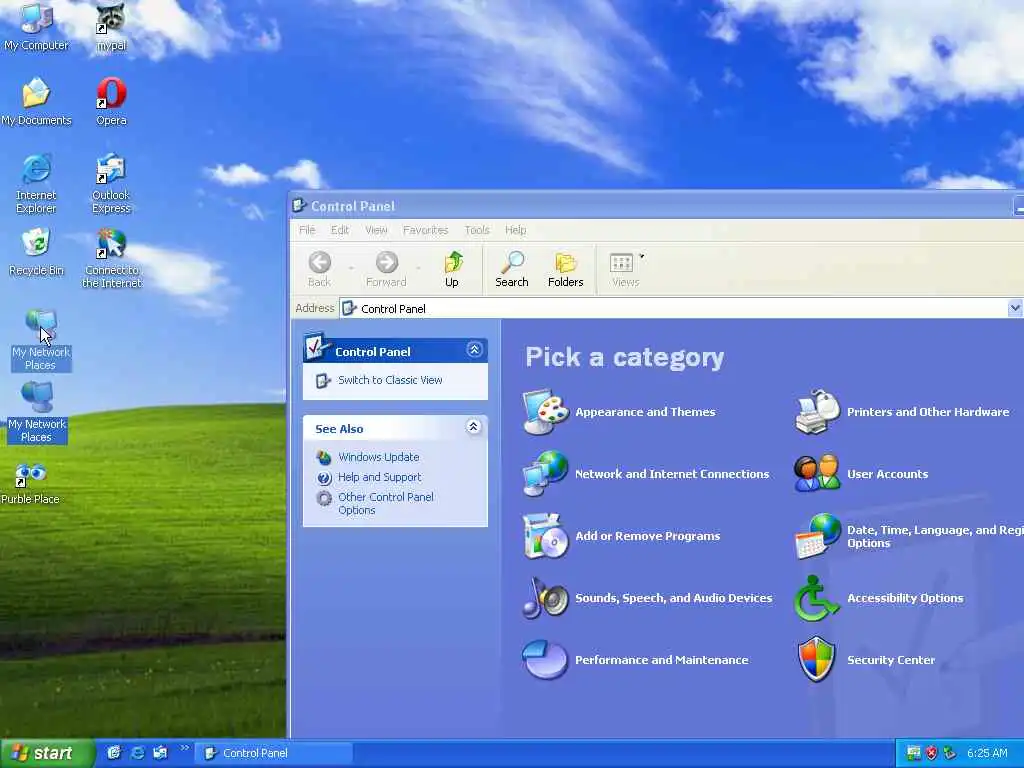Click the 'Appearance and Themes' text link
Viewport: 1024px width, 768px height.
tap(645, 412)
